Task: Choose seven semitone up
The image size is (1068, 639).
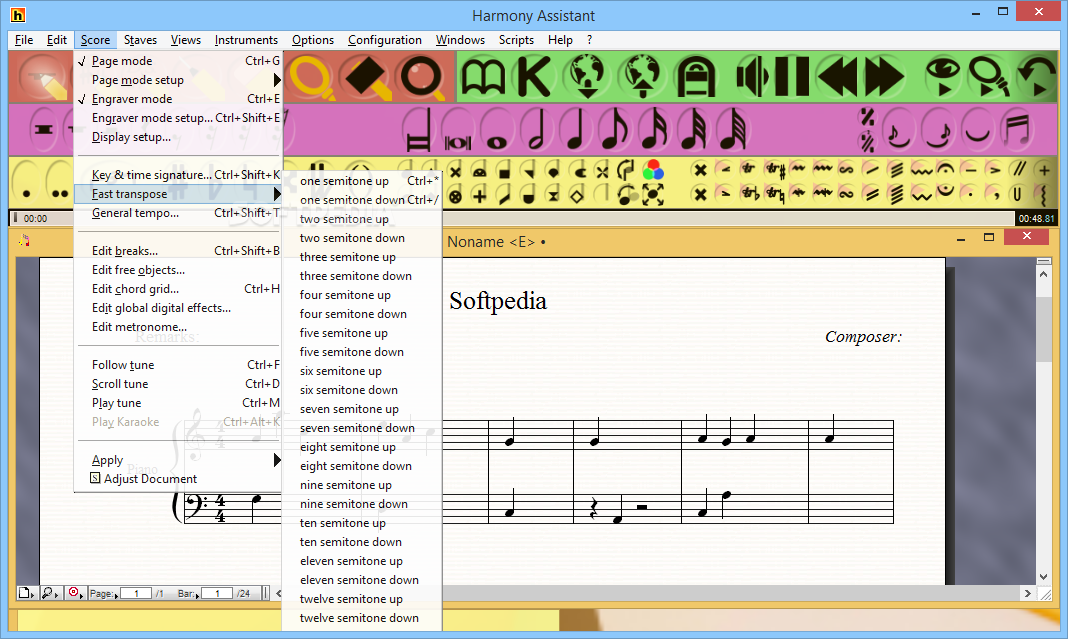Action: pos(362,409)
